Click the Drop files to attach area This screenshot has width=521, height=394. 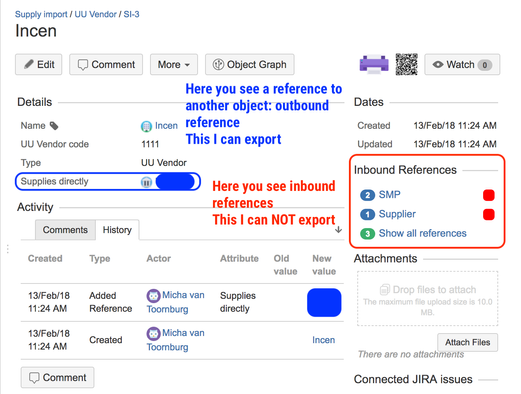(428, 298)
